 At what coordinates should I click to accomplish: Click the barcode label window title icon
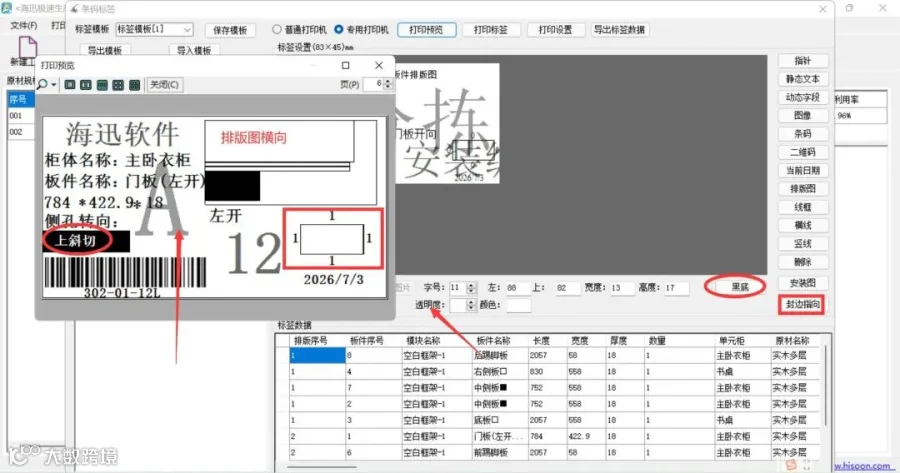[x=75, y=9]
